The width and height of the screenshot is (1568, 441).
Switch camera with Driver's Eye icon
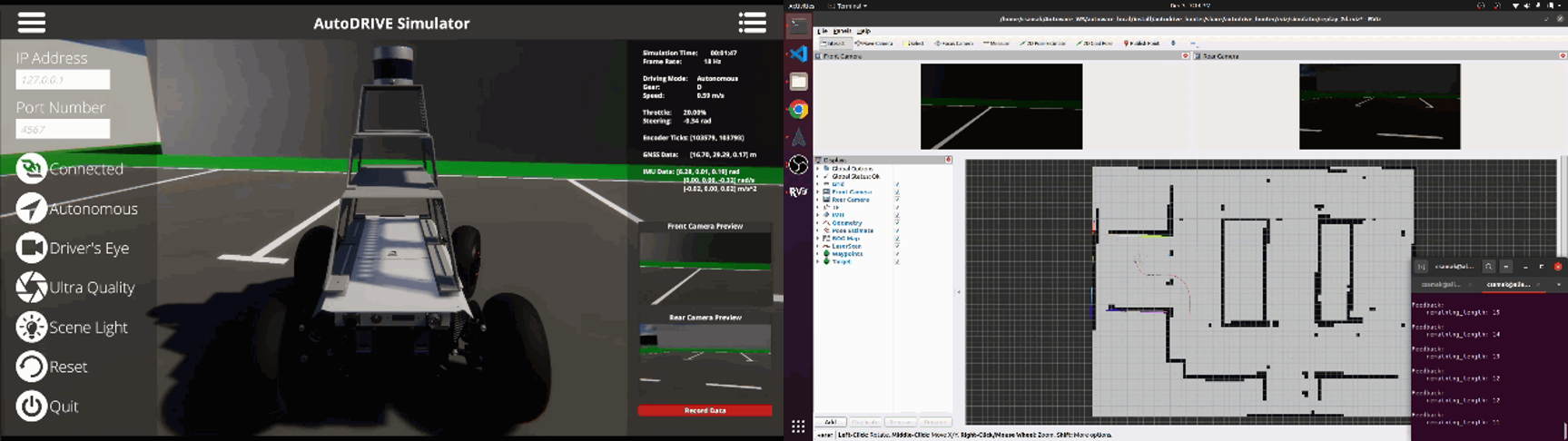pos(31,248)
